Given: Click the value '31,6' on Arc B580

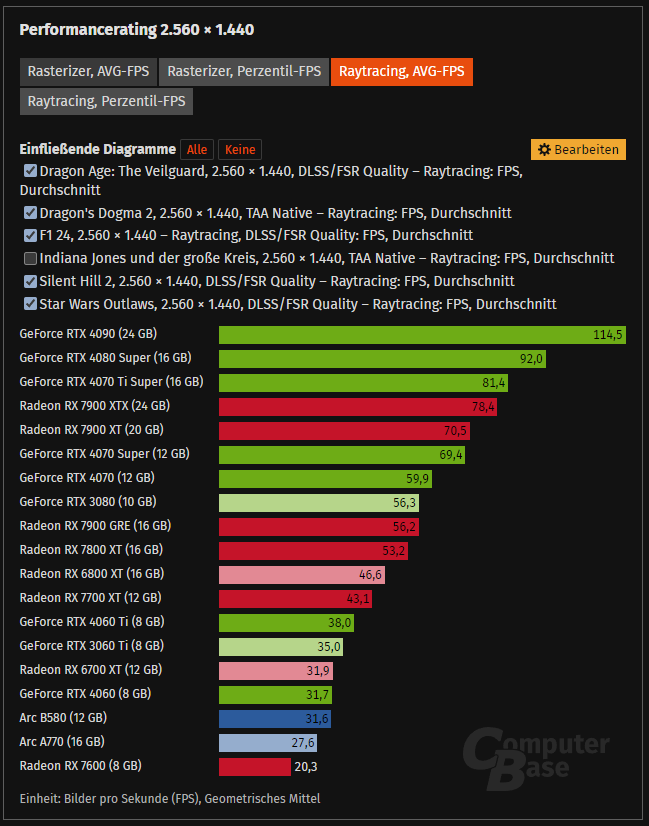Looking at the screenshot, I should click(x=317, y=719).
